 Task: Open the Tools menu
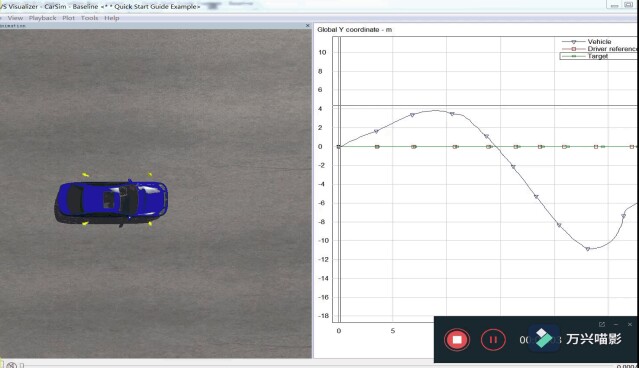click(x=89, y=18)
